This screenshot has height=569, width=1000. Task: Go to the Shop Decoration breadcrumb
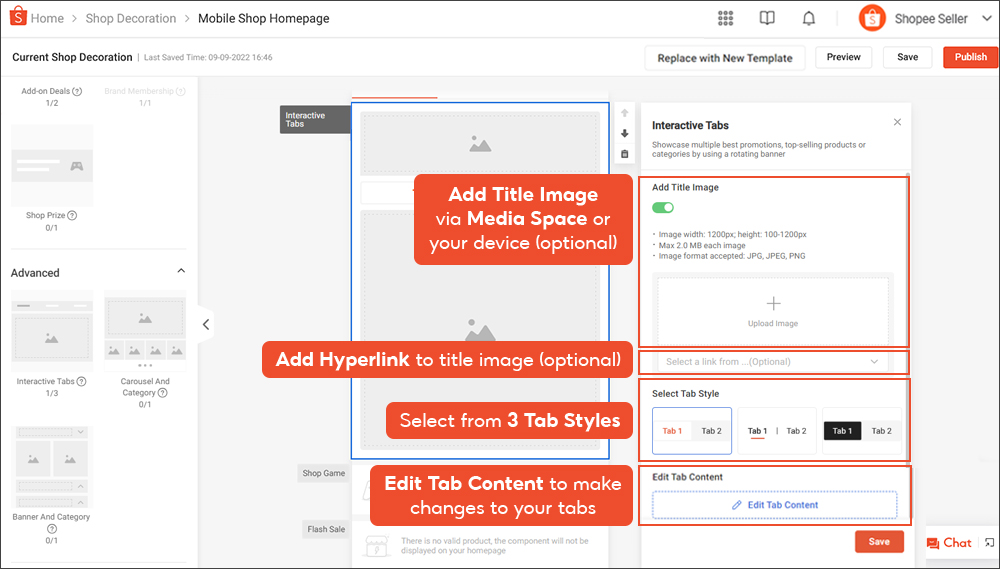(x=131, y=18)
